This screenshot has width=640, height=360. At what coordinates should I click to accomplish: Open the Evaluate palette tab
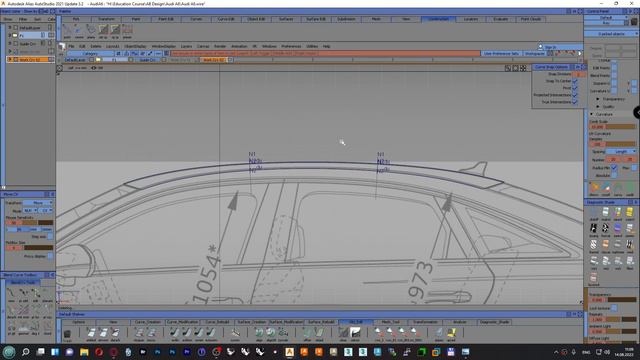coord(500,19)
